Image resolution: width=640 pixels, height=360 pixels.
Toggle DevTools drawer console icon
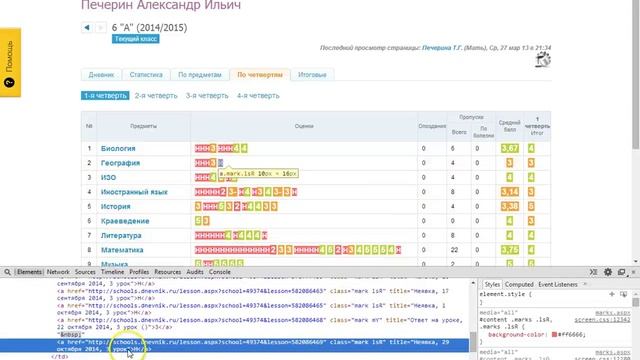(x=593, y=272)
